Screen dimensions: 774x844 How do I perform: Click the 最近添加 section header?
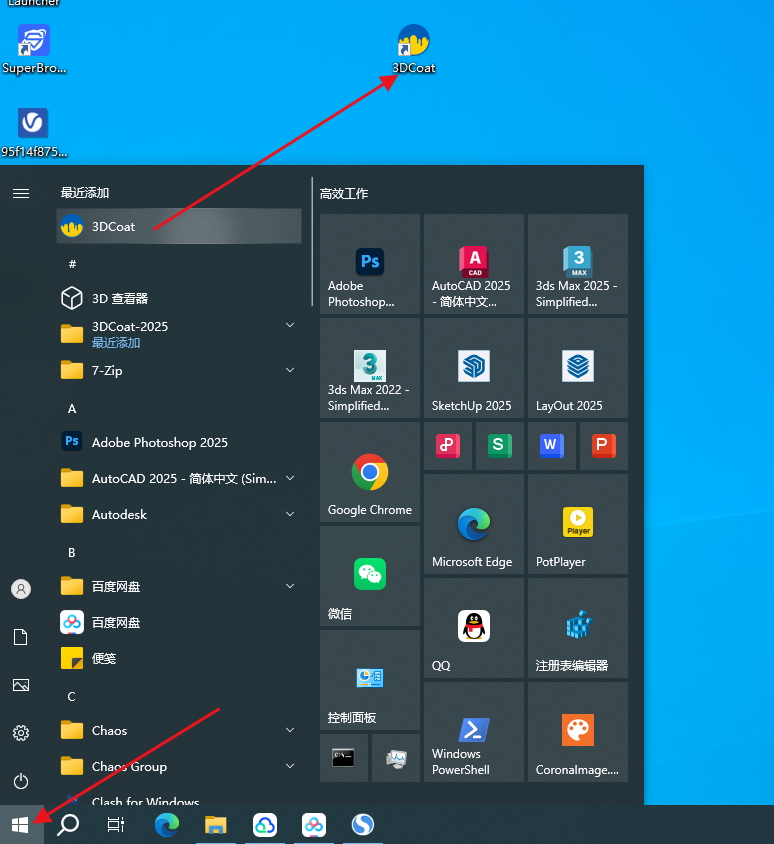(x=85, y=192)
